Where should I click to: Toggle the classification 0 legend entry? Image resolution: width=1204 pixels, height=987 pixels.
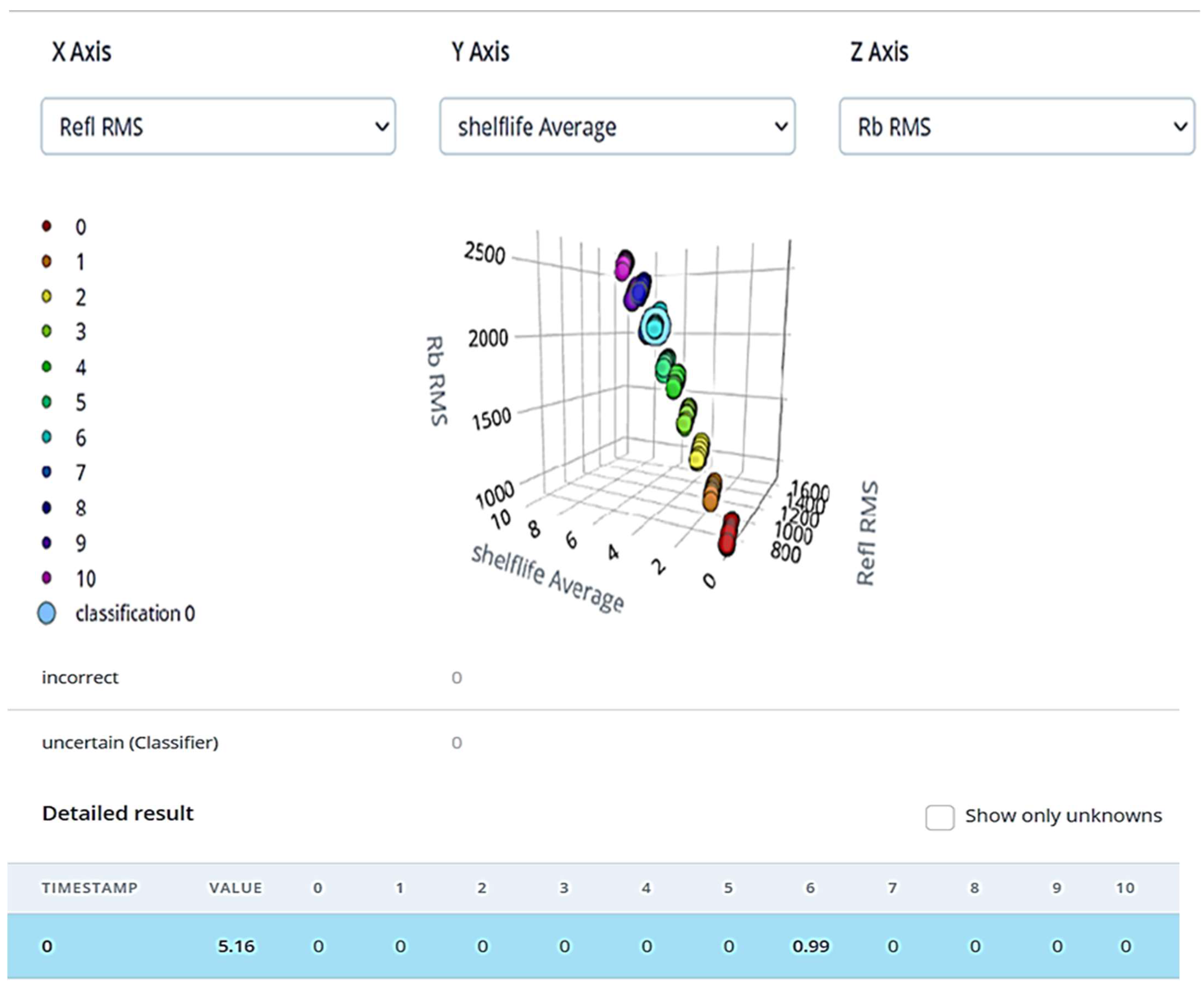tap(47, 613)
